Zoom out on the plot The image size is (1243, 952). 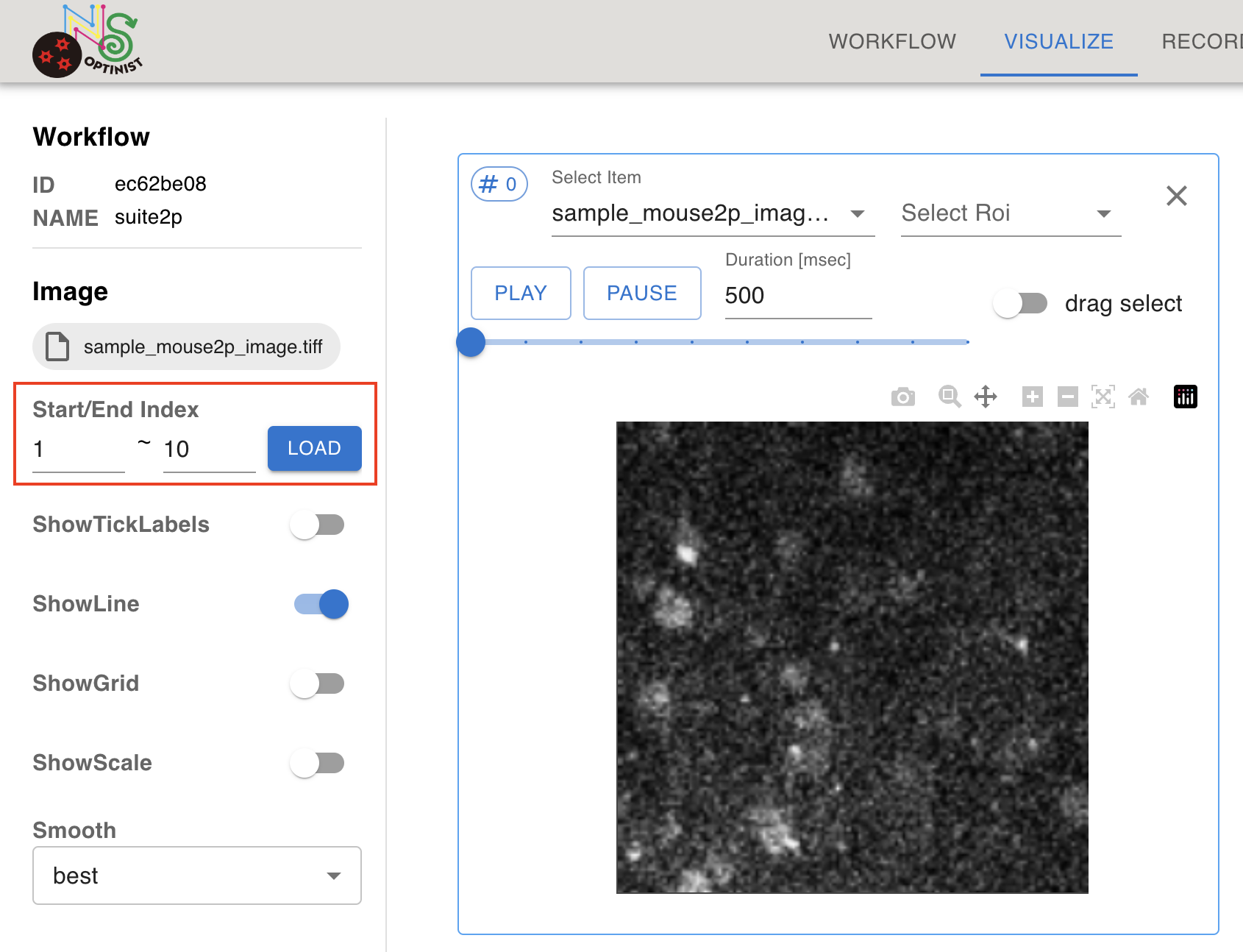pyautogui.click(x=1068, y=397)
